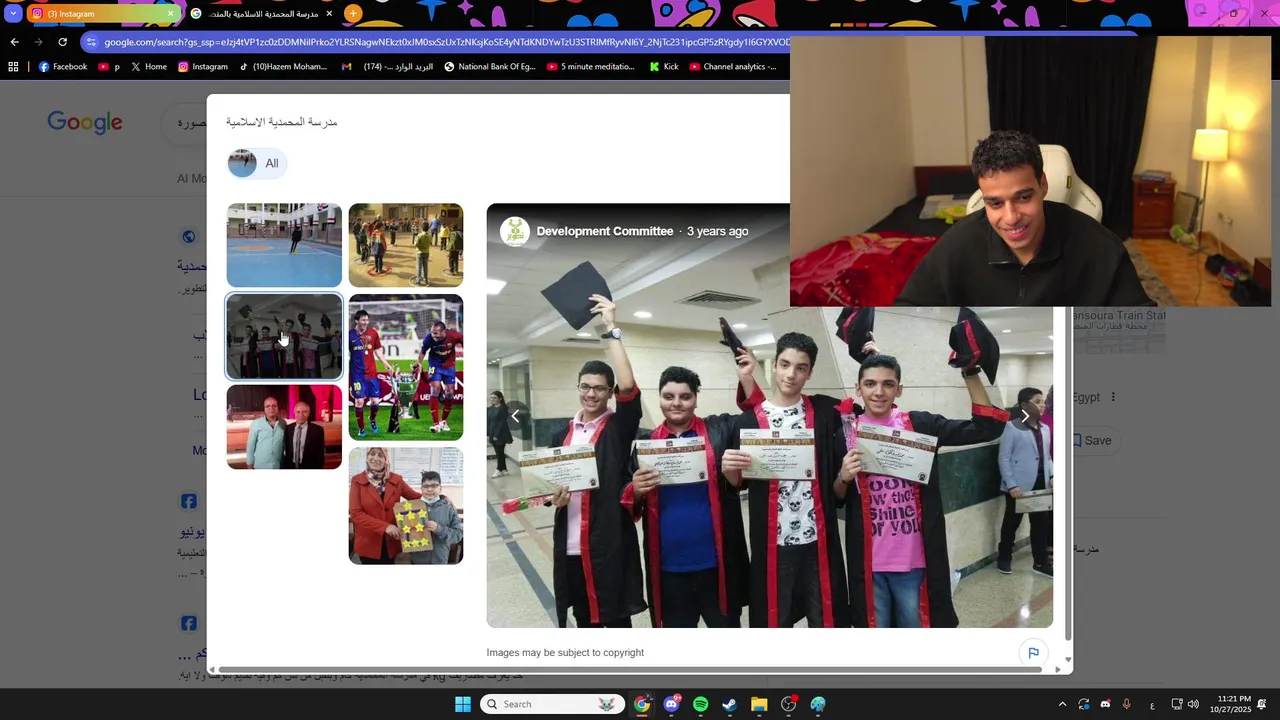
Task: Click the globe website icon in results
Action: 188,237
